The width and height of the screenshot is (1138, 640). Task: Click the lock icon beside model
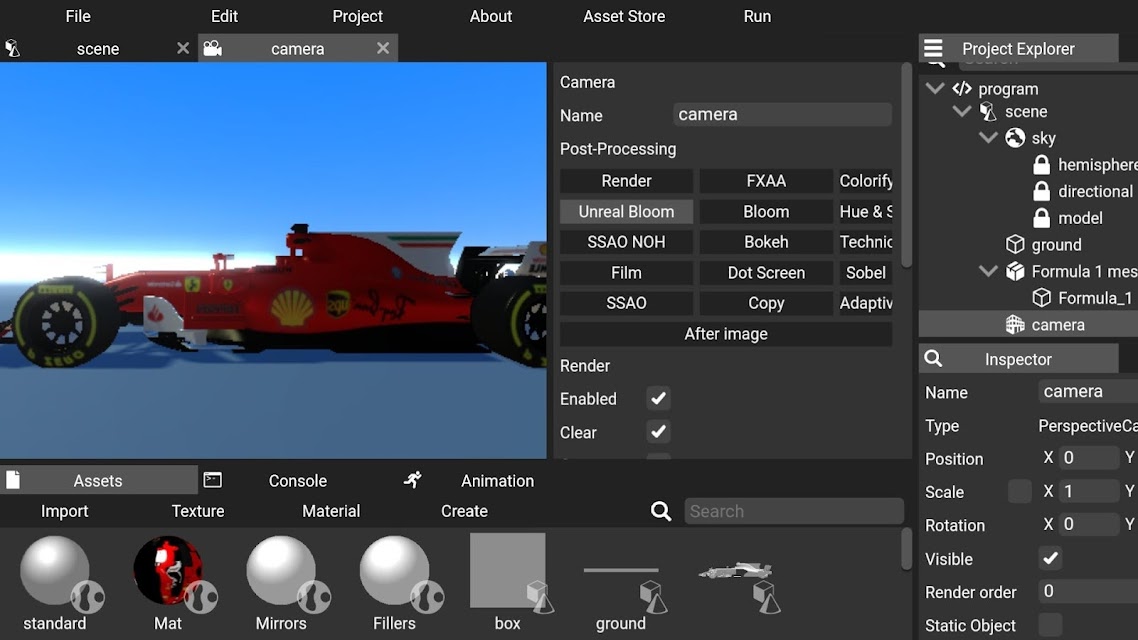(x=1041, y=218)
